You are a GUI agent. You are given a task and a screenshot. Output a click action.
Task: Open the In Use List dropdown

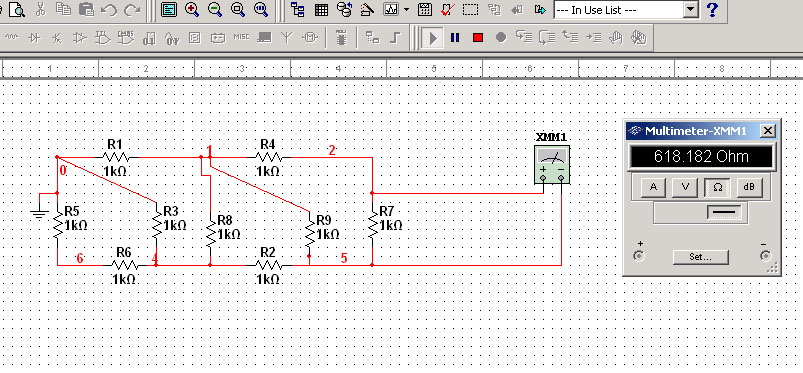coord(626,10)
